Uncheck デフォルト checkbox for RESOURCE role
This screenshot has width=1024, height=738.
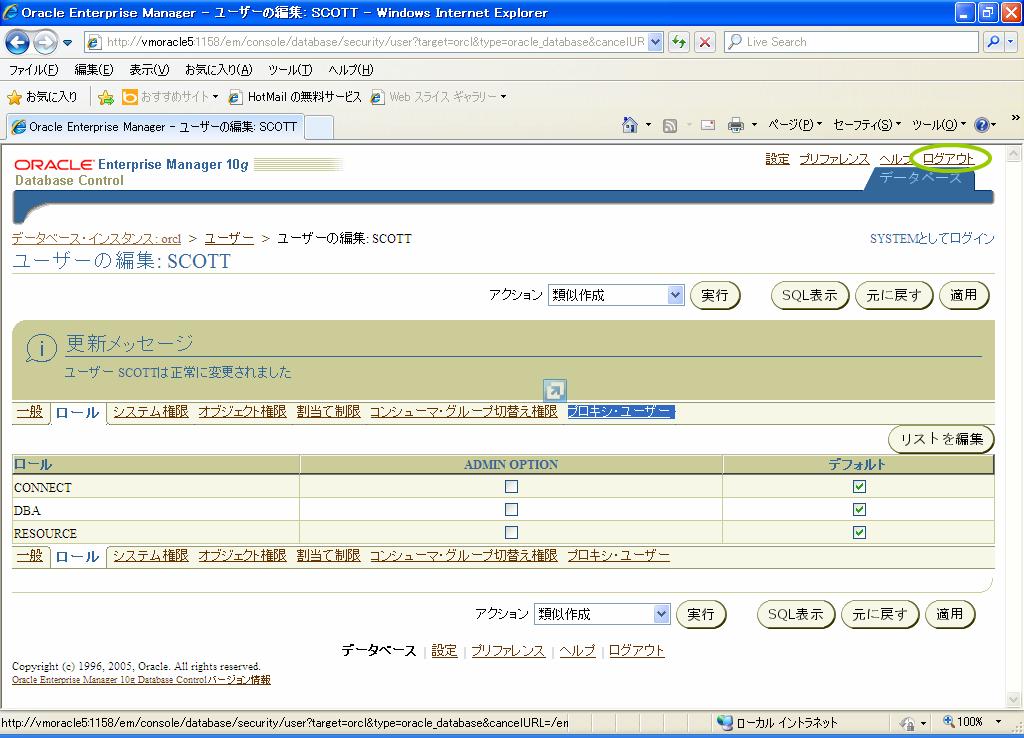859,532
